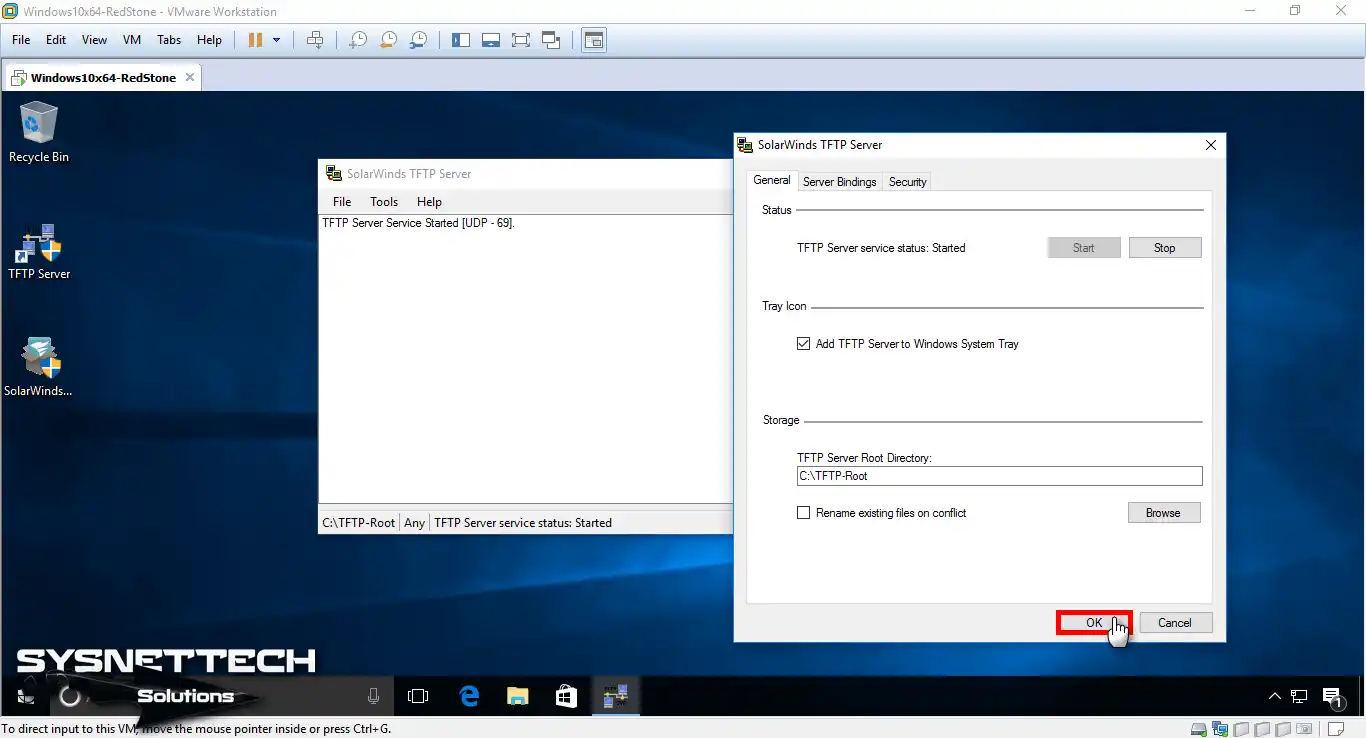
Task: Click the network tray icon
Action: click(1299, 696)
